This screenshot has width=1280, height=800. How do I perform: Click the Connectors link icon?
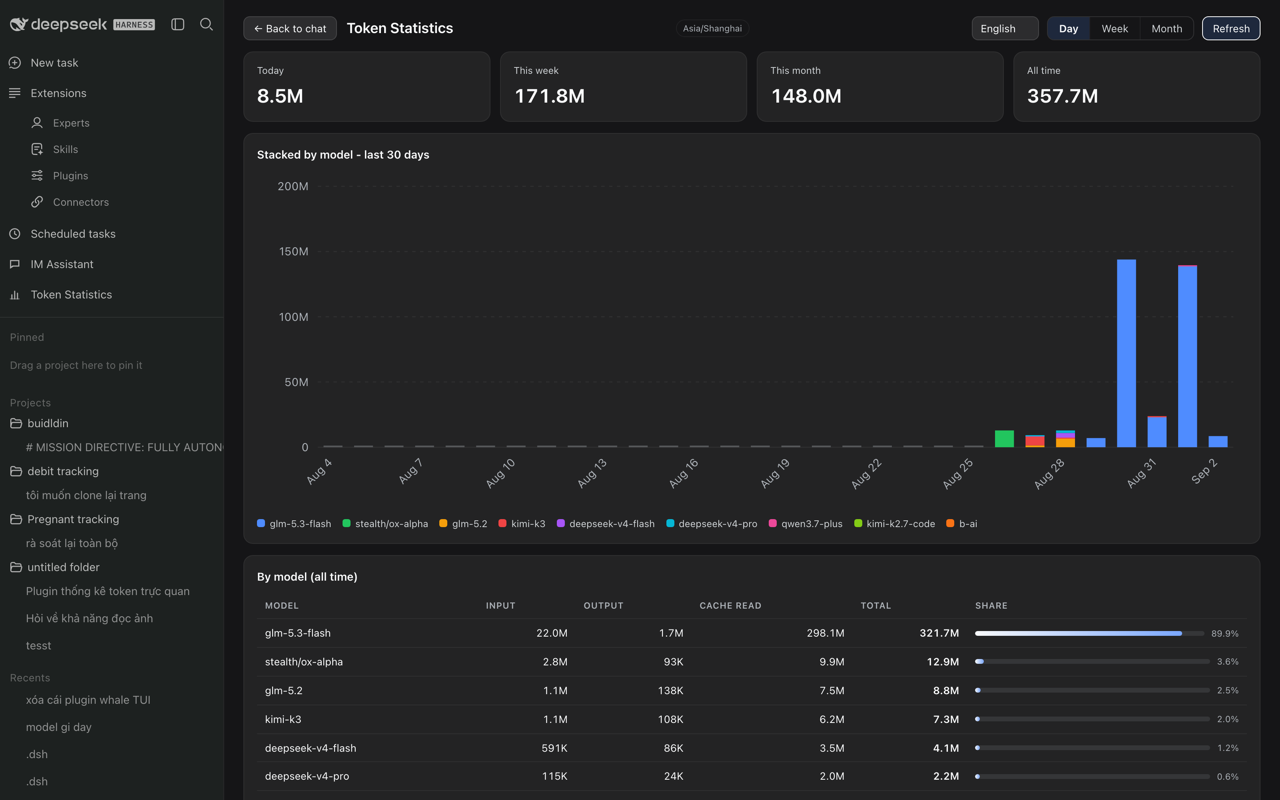tap(37, 202)
